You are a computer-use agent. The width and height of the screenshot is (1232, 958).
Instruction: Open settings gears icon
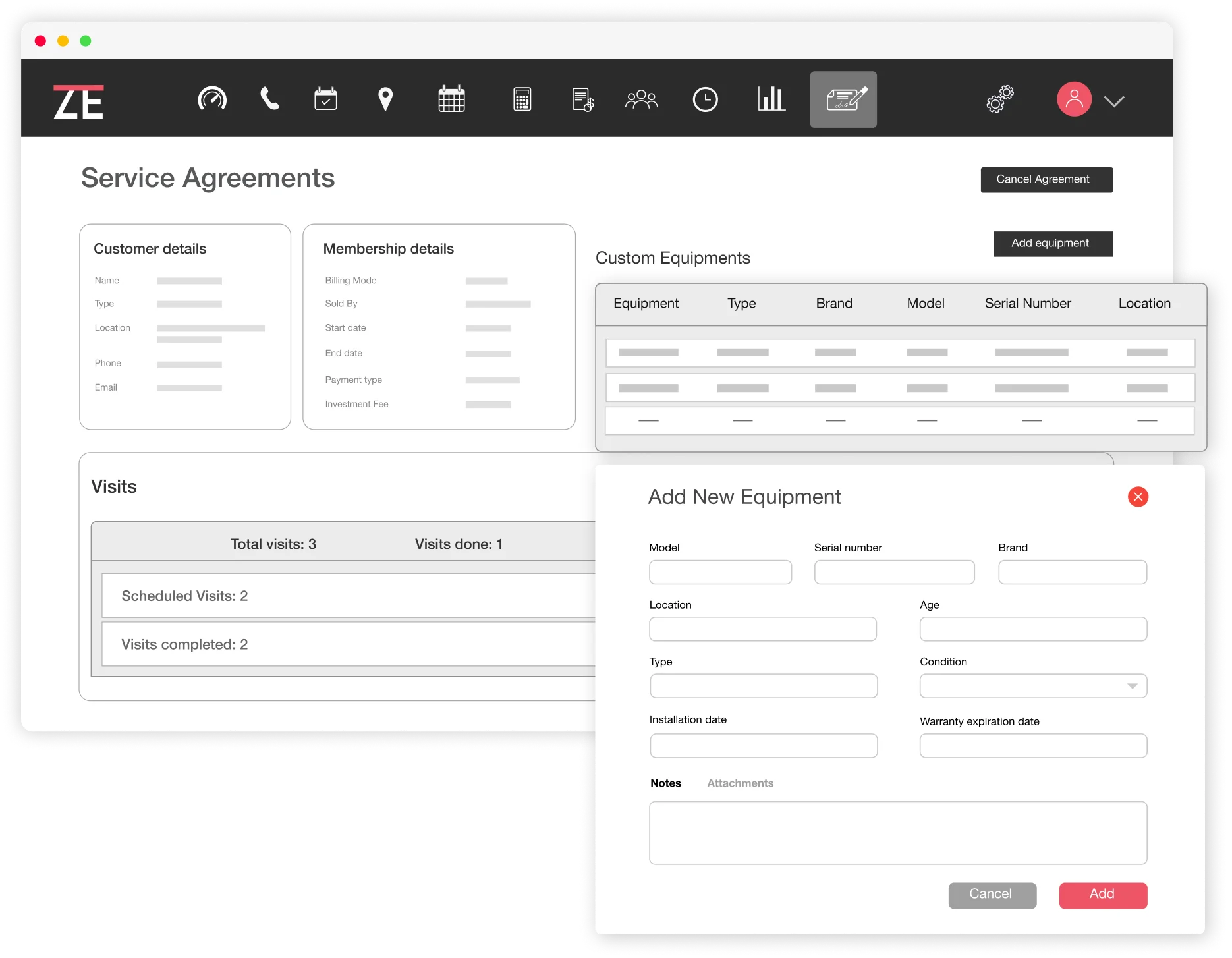(1000, 99)
